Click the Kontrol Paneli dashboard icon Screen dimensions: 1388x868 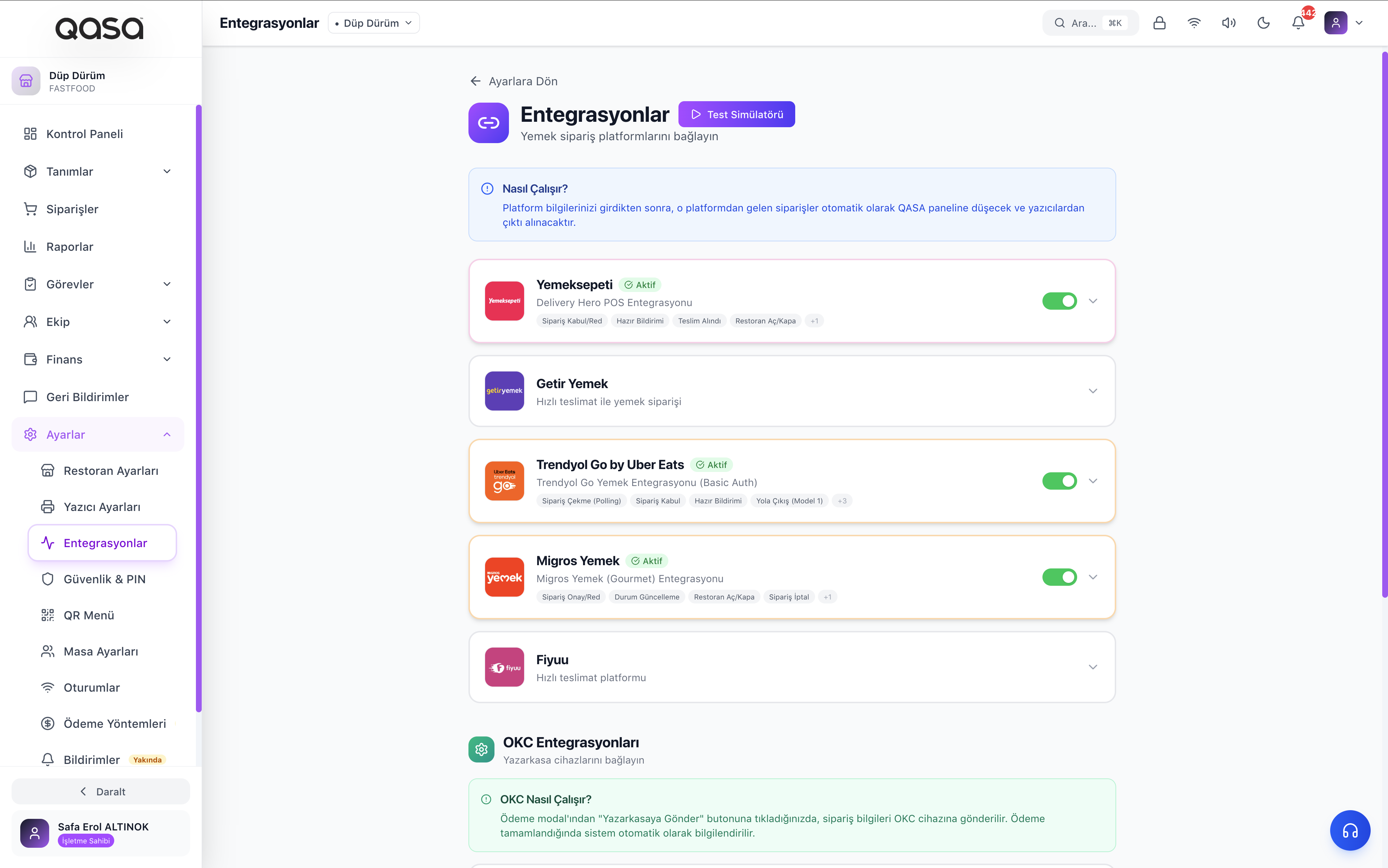[x=30, y=134]
